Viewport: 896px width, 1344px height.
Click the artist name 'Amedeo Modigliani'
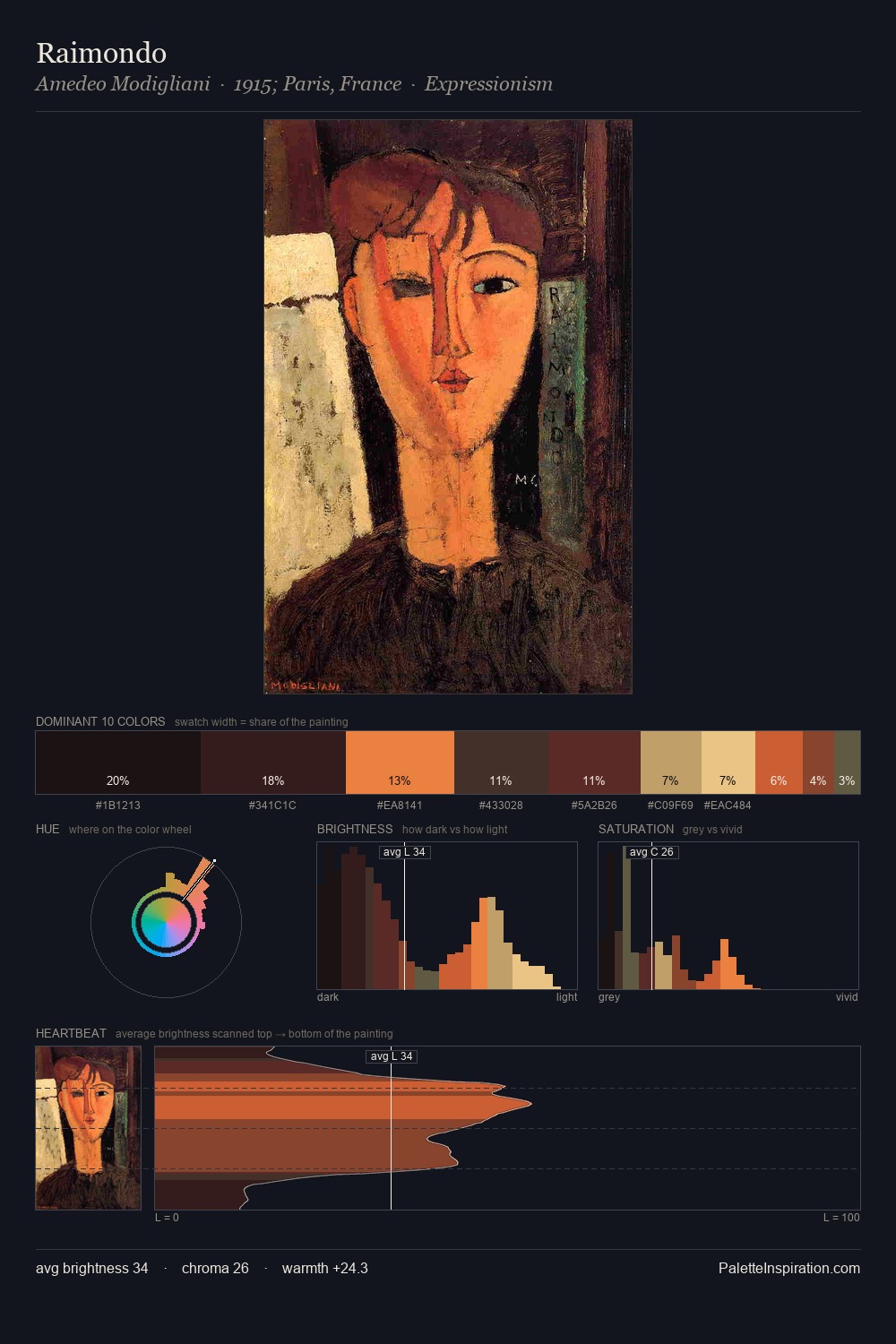pyautogui.click(x=123, y=84)
